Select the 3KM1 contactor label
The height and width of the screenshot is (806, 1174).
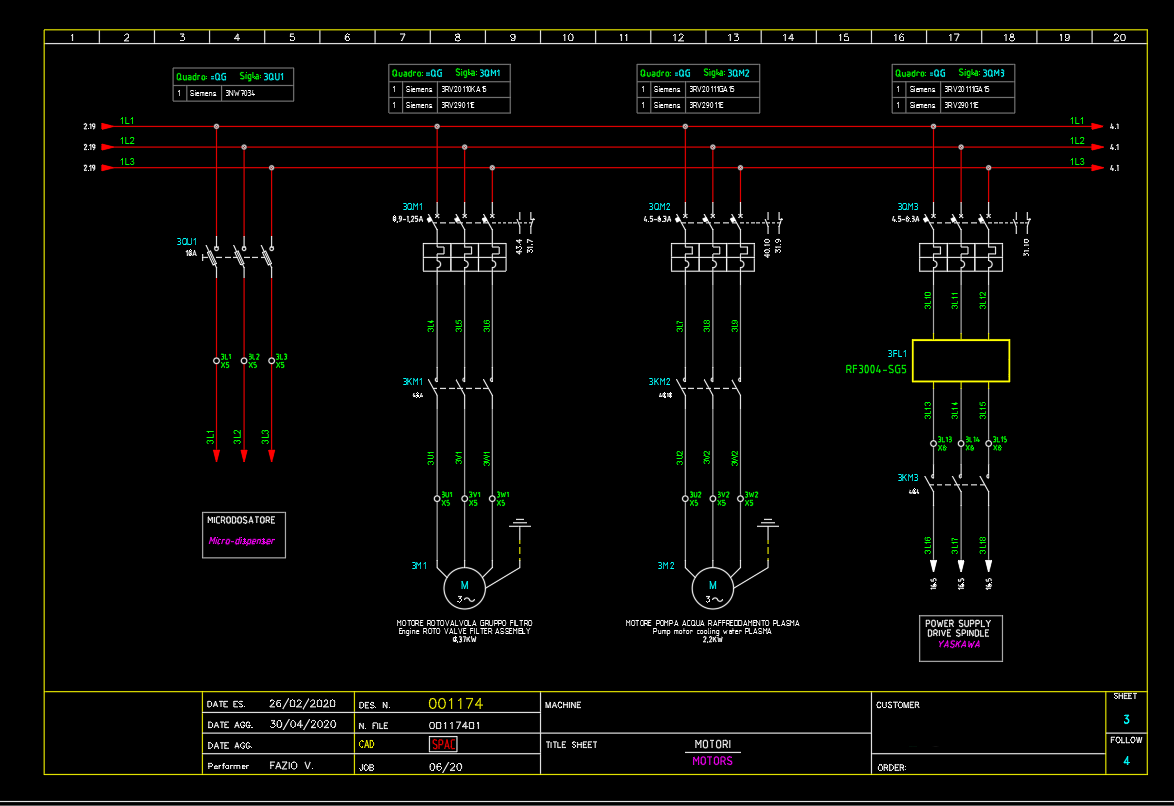[x=413, y=382]
